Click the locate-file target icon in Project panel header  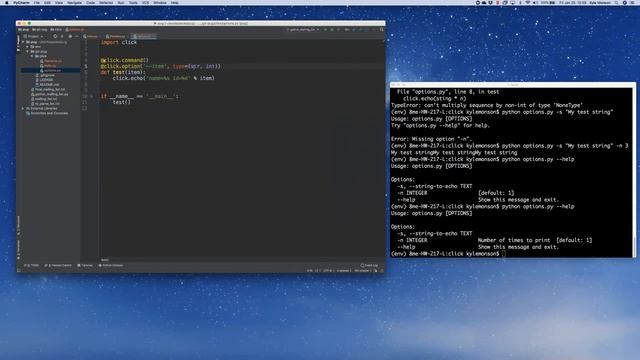55,36
